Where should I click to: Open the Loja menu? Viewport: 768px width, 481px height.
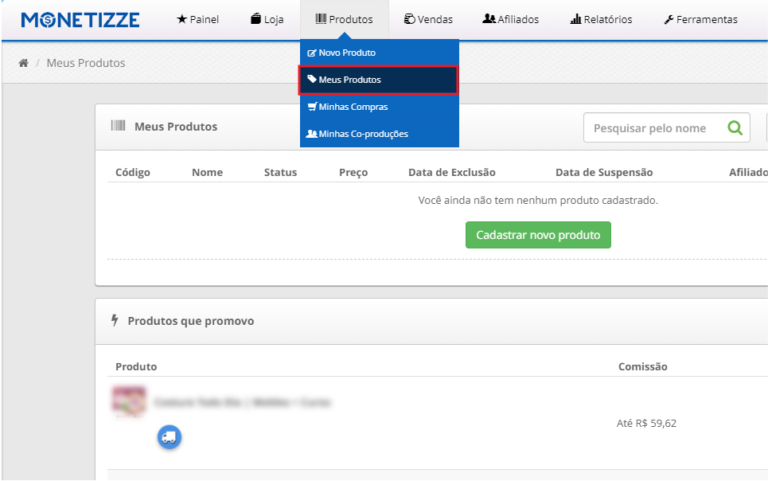pyautogui.click(x=266, y=19)
